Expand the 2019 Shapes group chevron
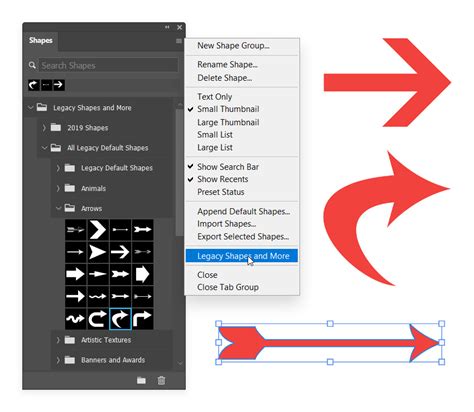474x412 pixels. [44, 128]
